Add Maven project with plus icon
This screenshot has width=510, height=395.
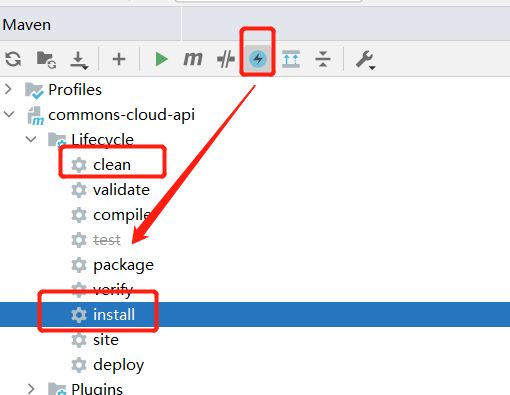click(x=119, y=60)
